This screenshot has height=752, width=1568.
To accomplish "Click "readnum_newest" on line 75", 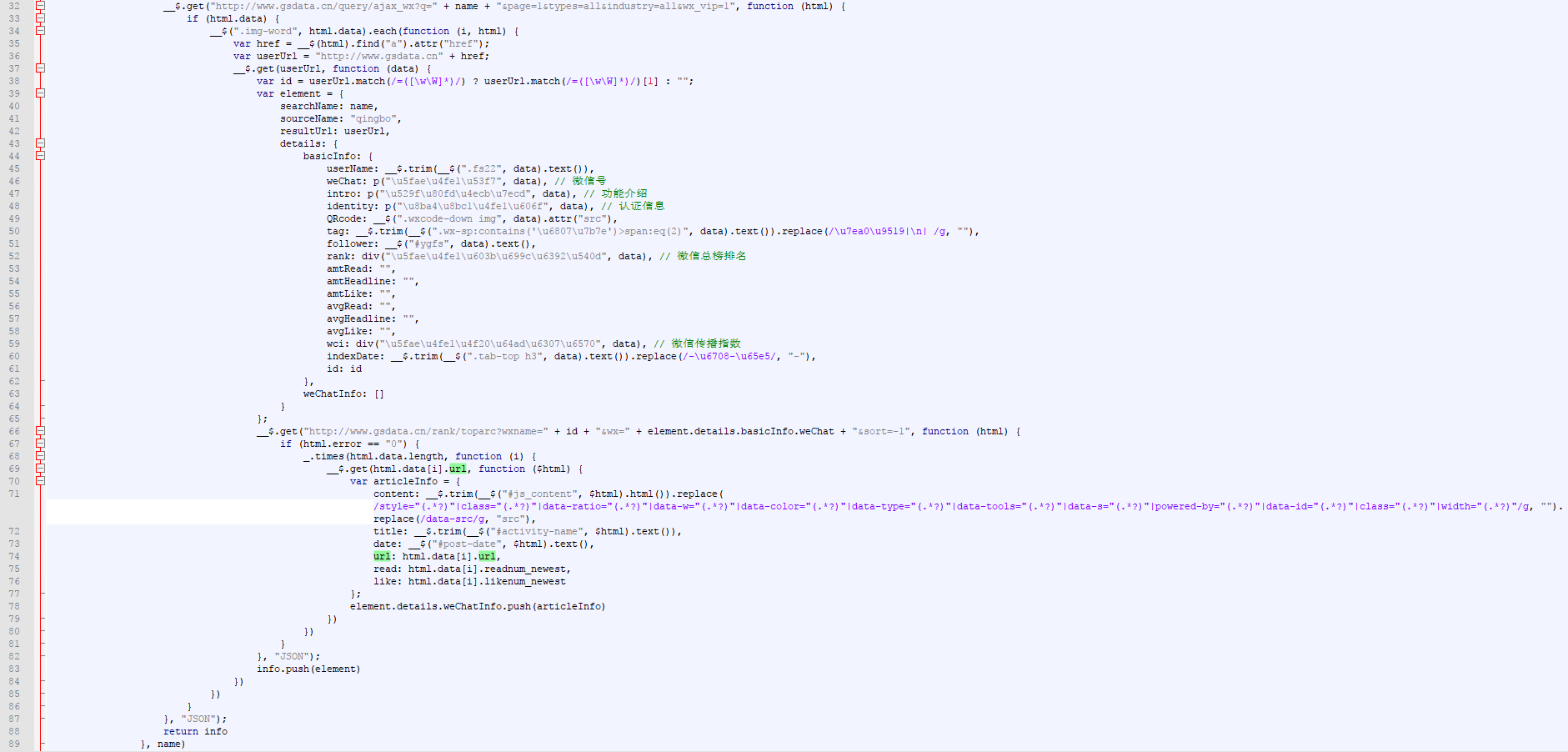I will click(x=524, y=569).
